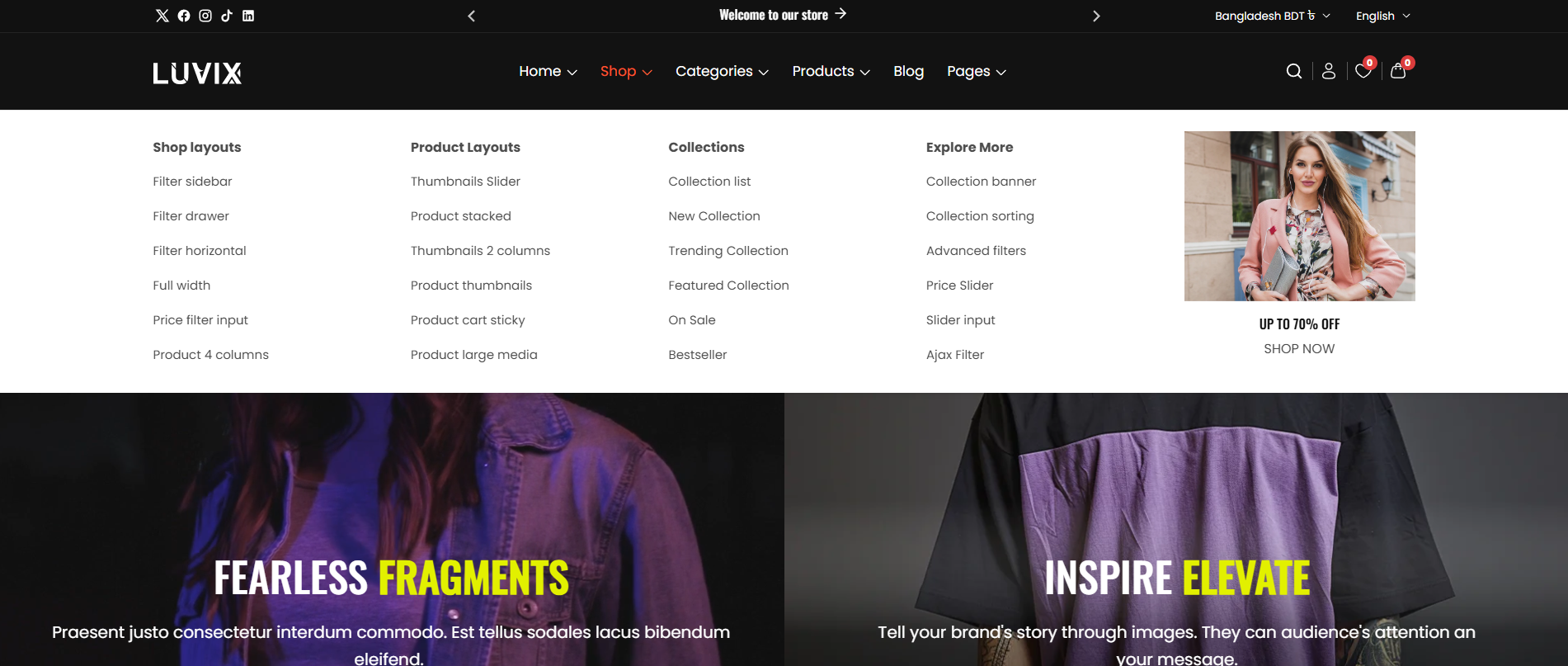Open the search magnifier icon

pyautogui.click(x=1293, y=72)
